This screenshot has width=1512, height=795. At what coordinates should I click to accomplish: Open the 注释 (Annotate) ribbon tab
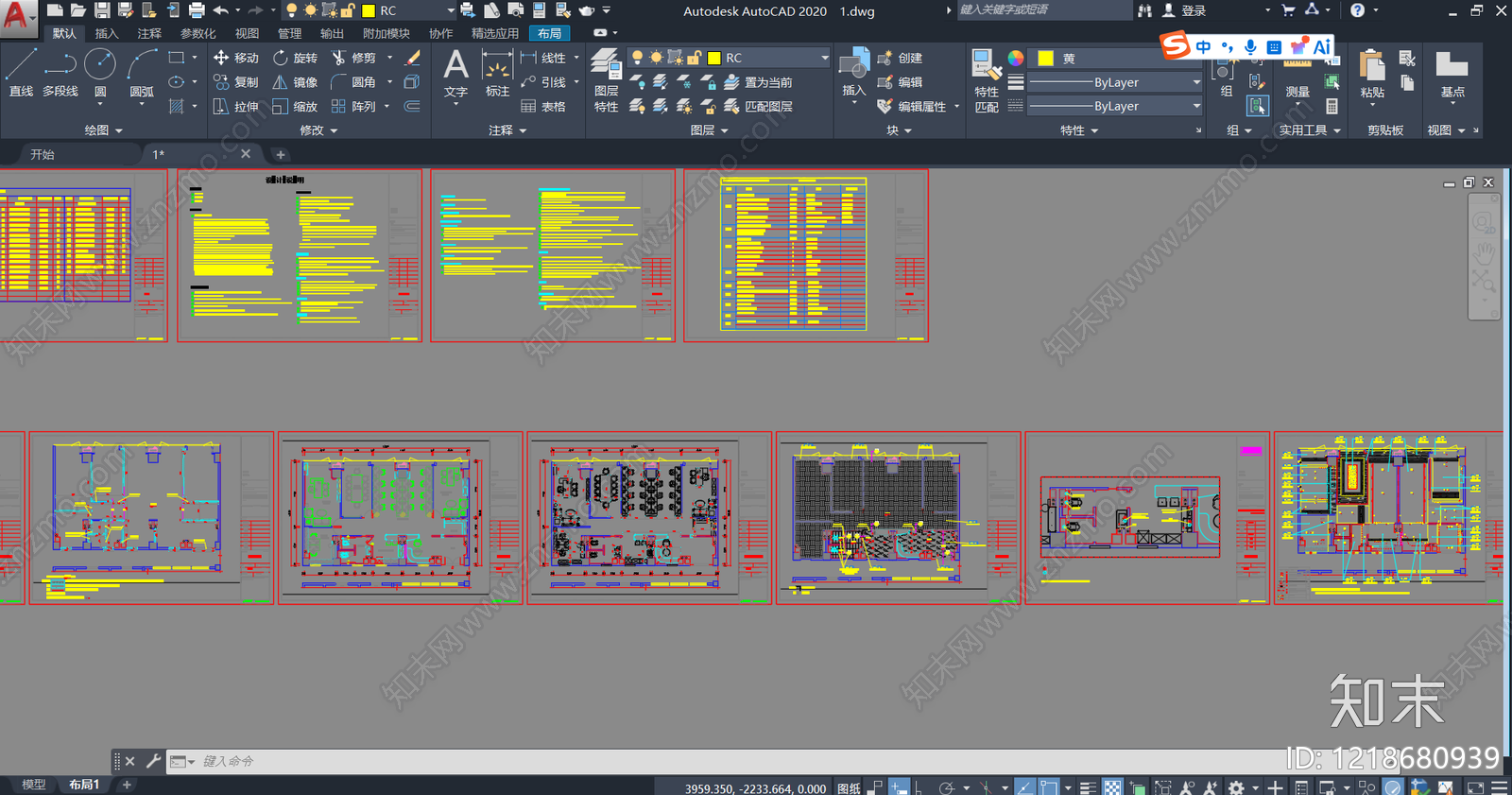149,33
